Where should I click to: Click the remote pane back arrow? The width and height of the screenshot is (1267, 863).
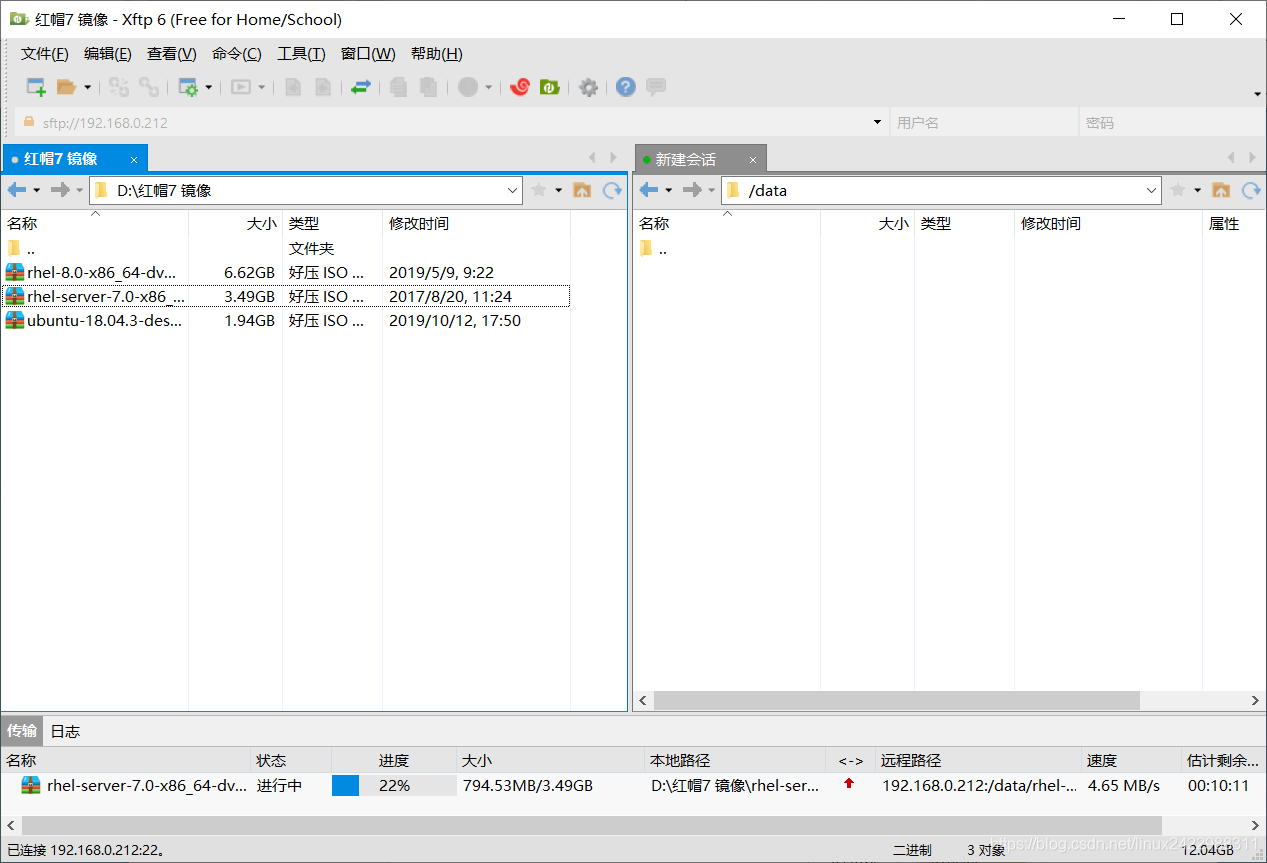[x=649, y=190]
